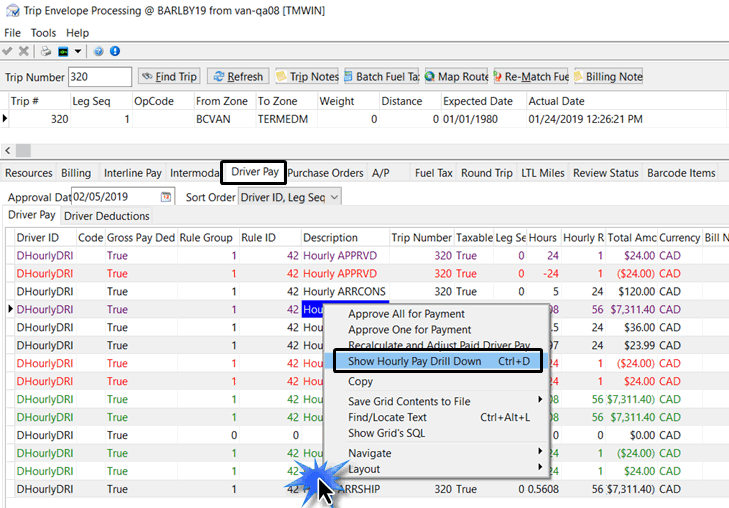Open Trip Notes

point(306,77)
